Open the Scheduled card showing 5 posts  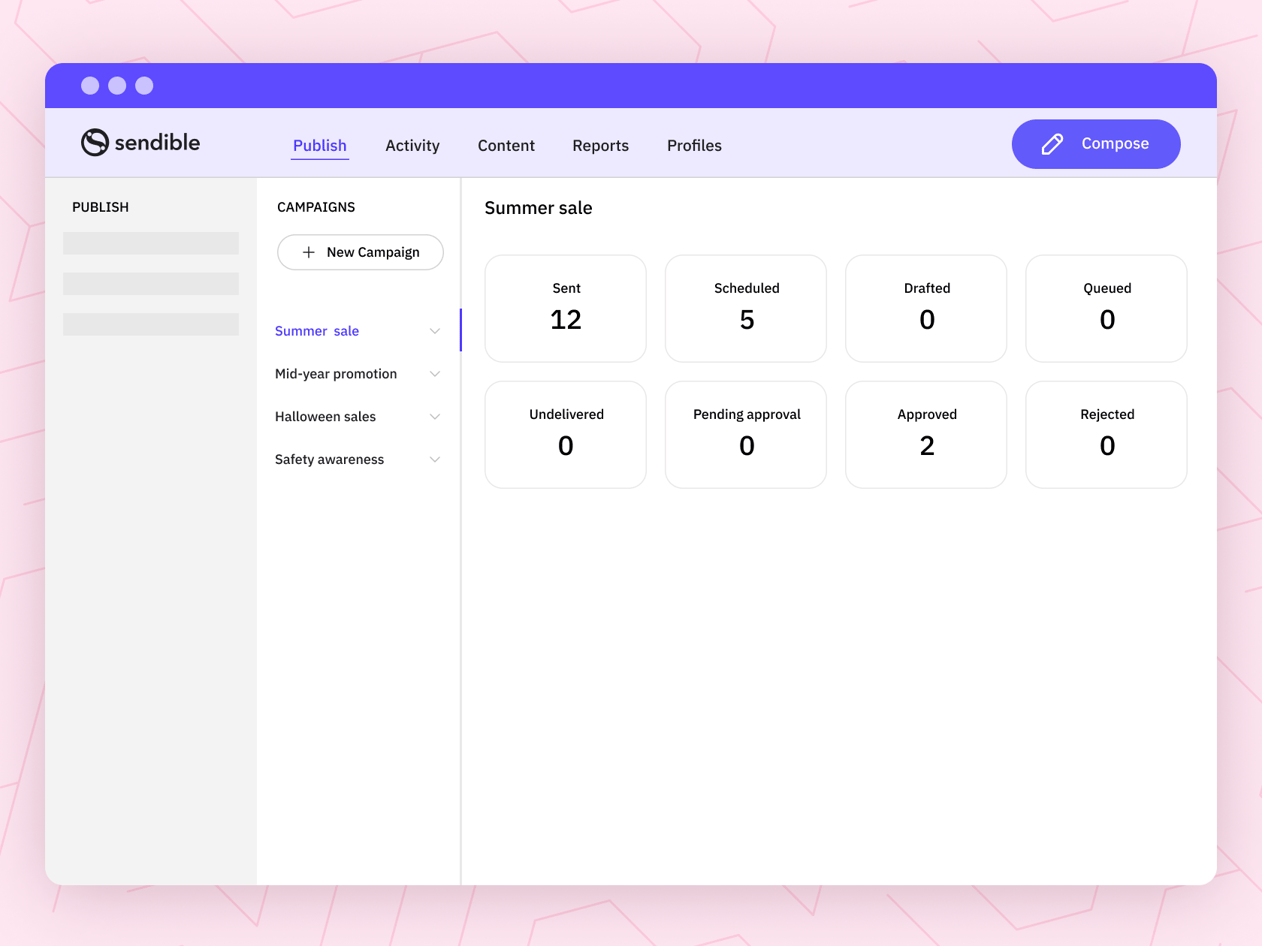(745, 308)
